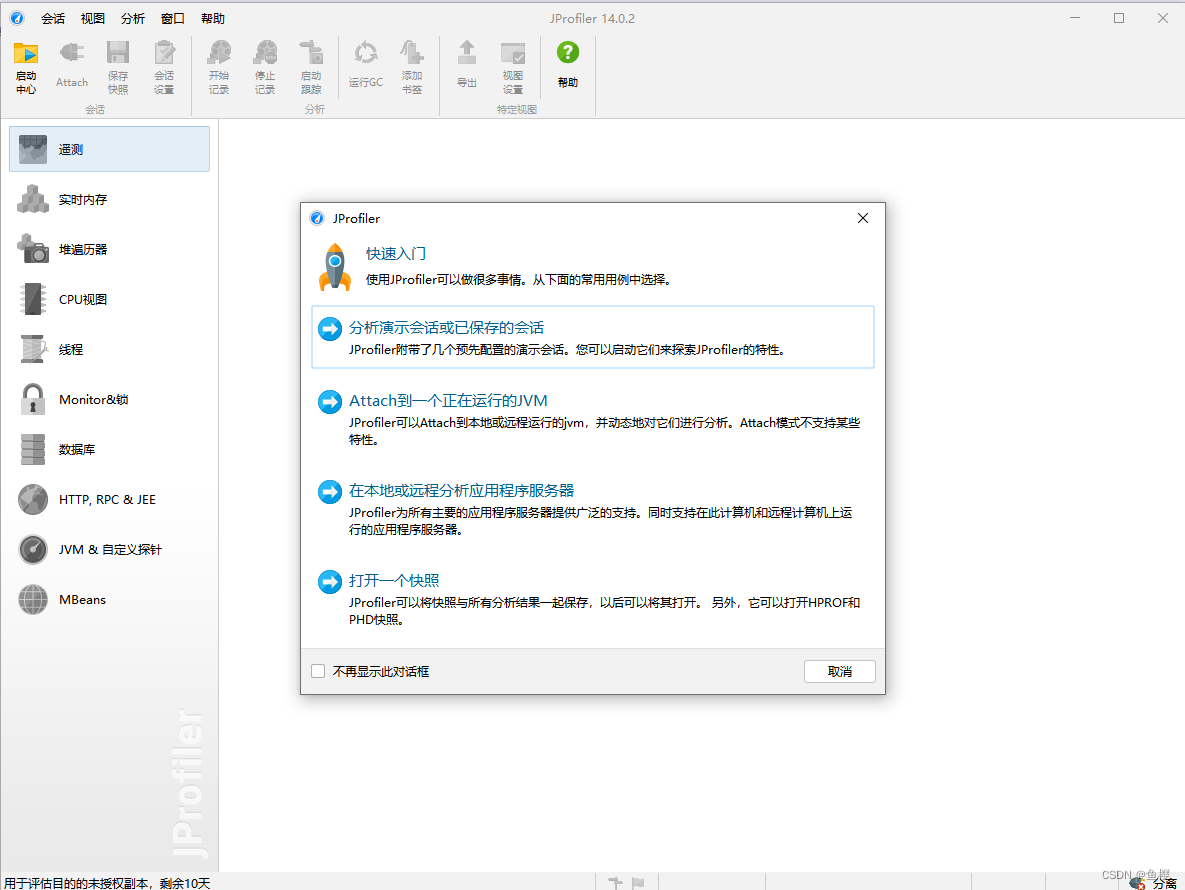Select 遥测 (Telemetry) in the sidebar
The height and width of the screenshot is (890, 1185).
pyautogui.click(x=110, y=149)
